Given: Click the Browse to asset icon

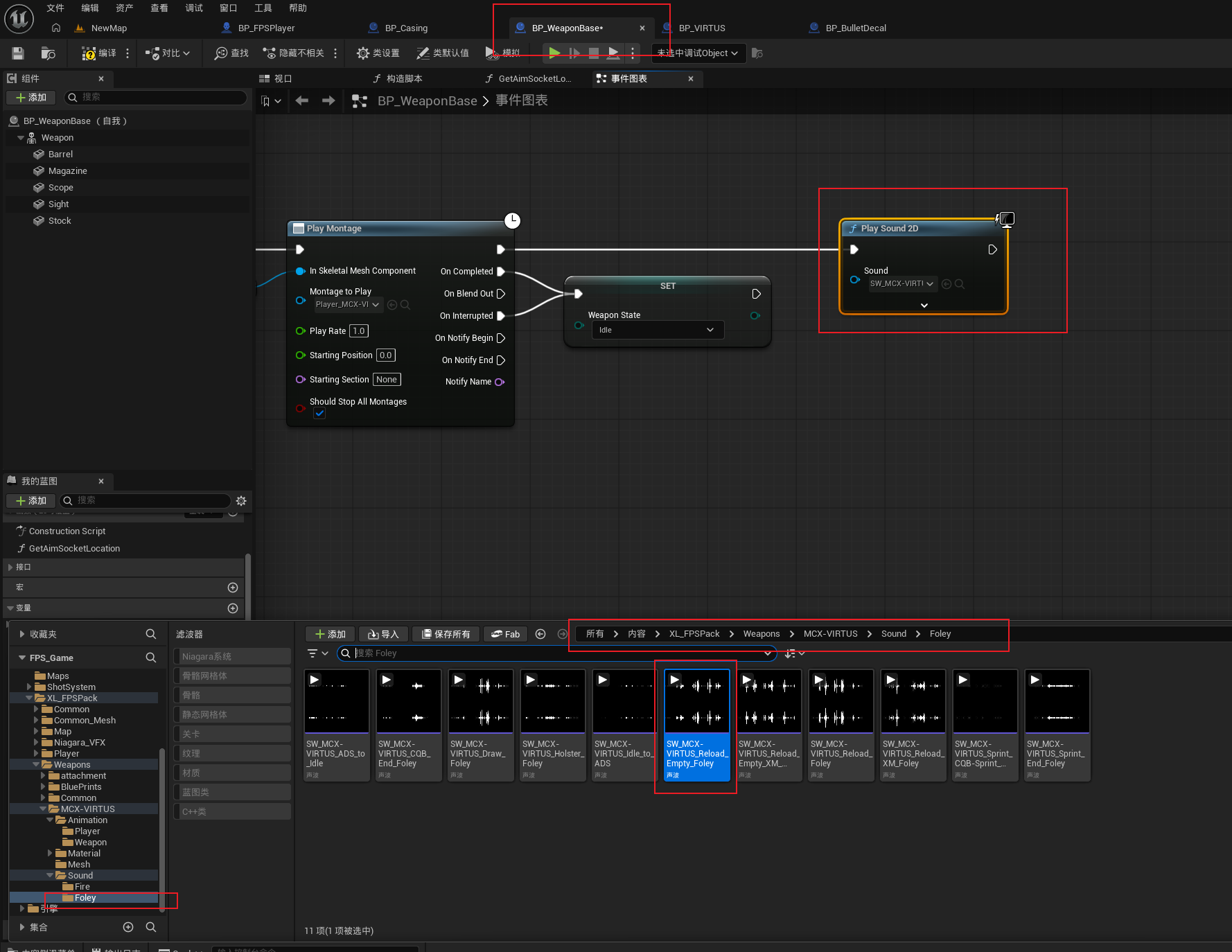Looking at the screenshot, I should (48, 53).
